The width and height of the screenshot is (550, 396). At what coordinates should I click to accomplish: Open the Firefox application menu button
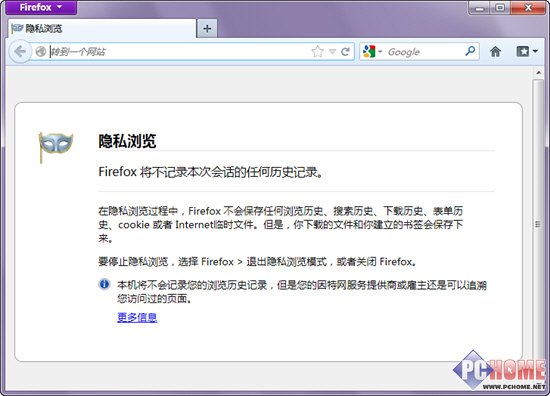pos(41,7)
